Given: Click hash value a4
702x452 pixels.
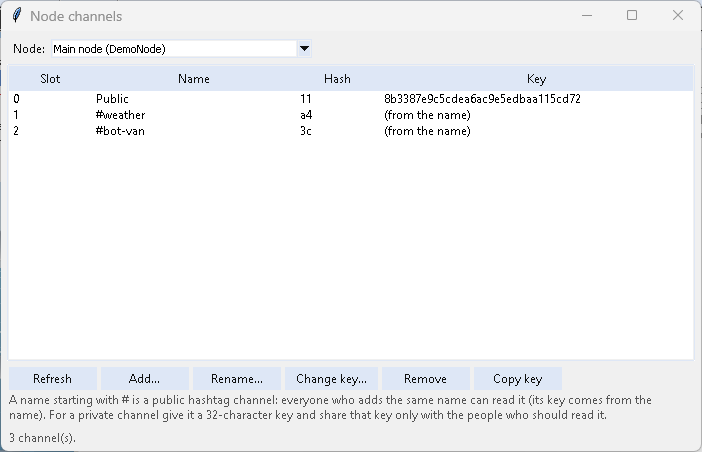Looking at the screenshot, I should 306,115.
